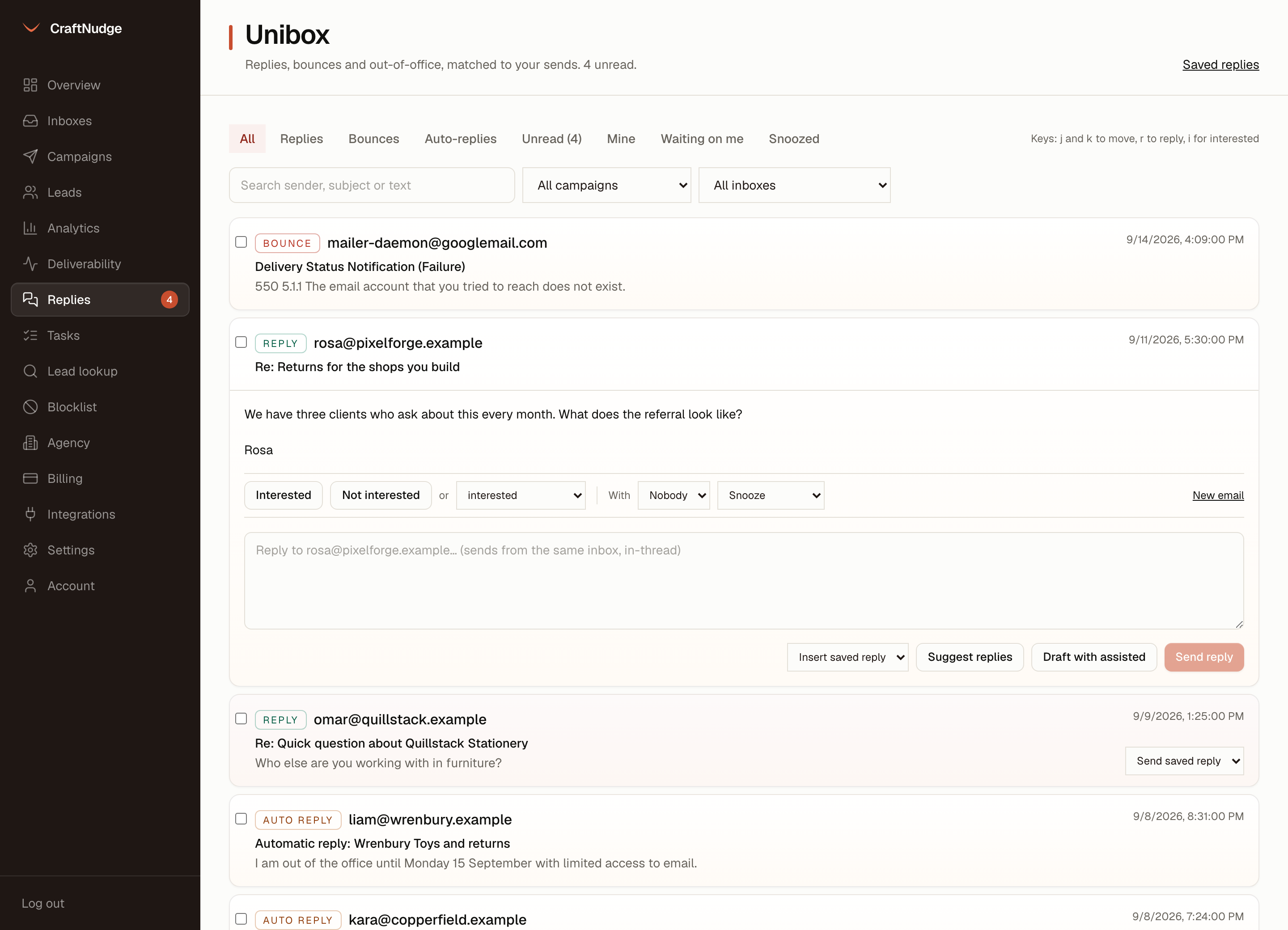Click the New email link
The image size is (1288, 930).
1218,495
